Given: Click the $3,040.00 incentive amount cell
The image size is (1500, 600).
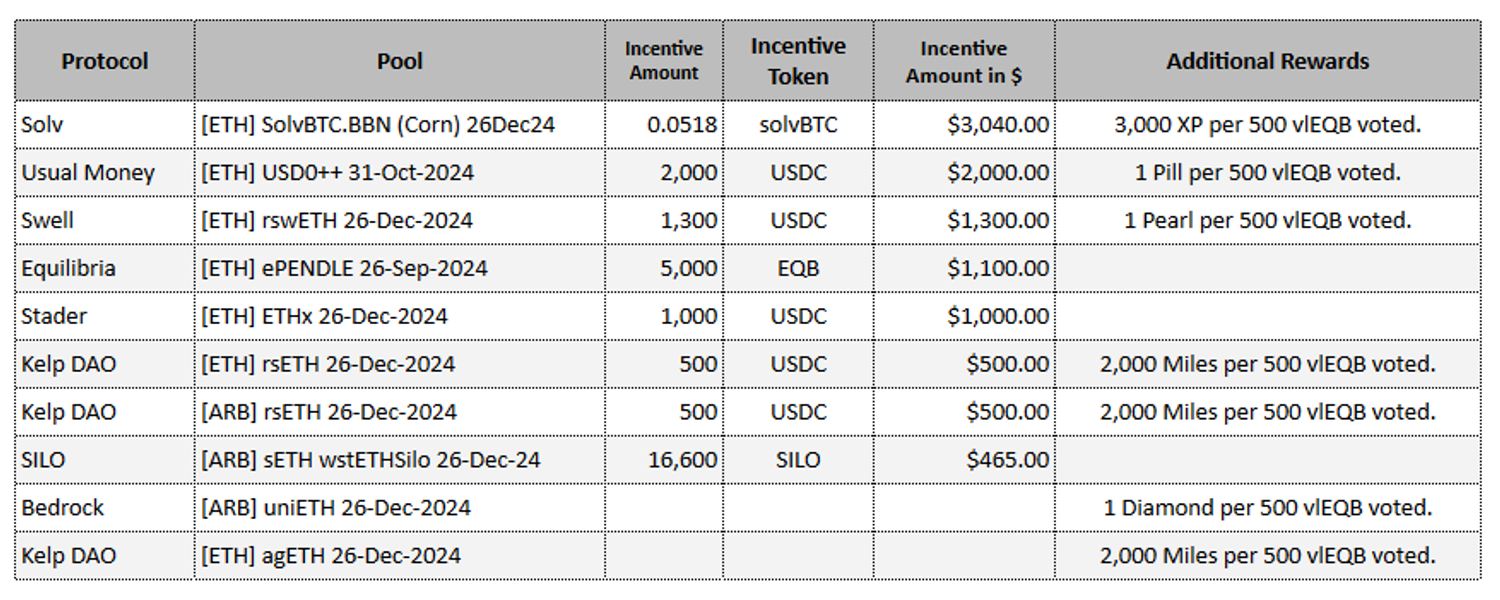Looking at the screenshot, I should pos(963,125).
